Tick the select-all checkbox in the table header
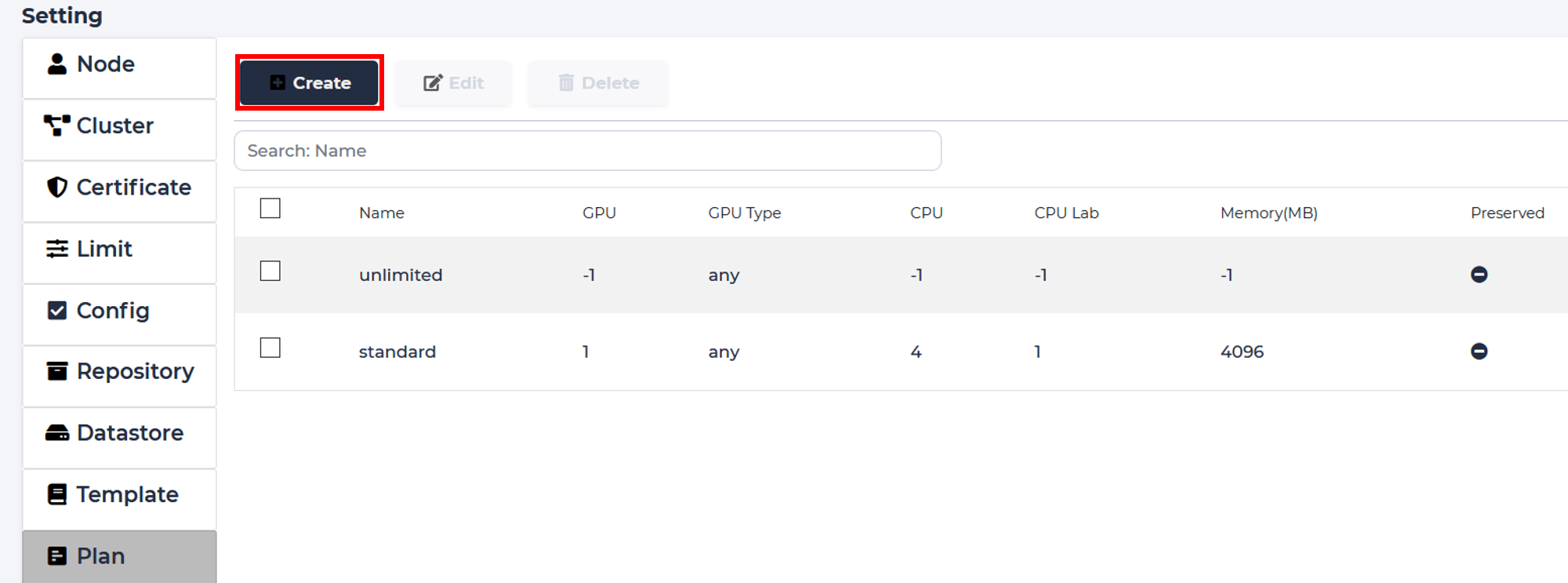The height and width of the screenshot is (583, 1568). click(270, 208)
